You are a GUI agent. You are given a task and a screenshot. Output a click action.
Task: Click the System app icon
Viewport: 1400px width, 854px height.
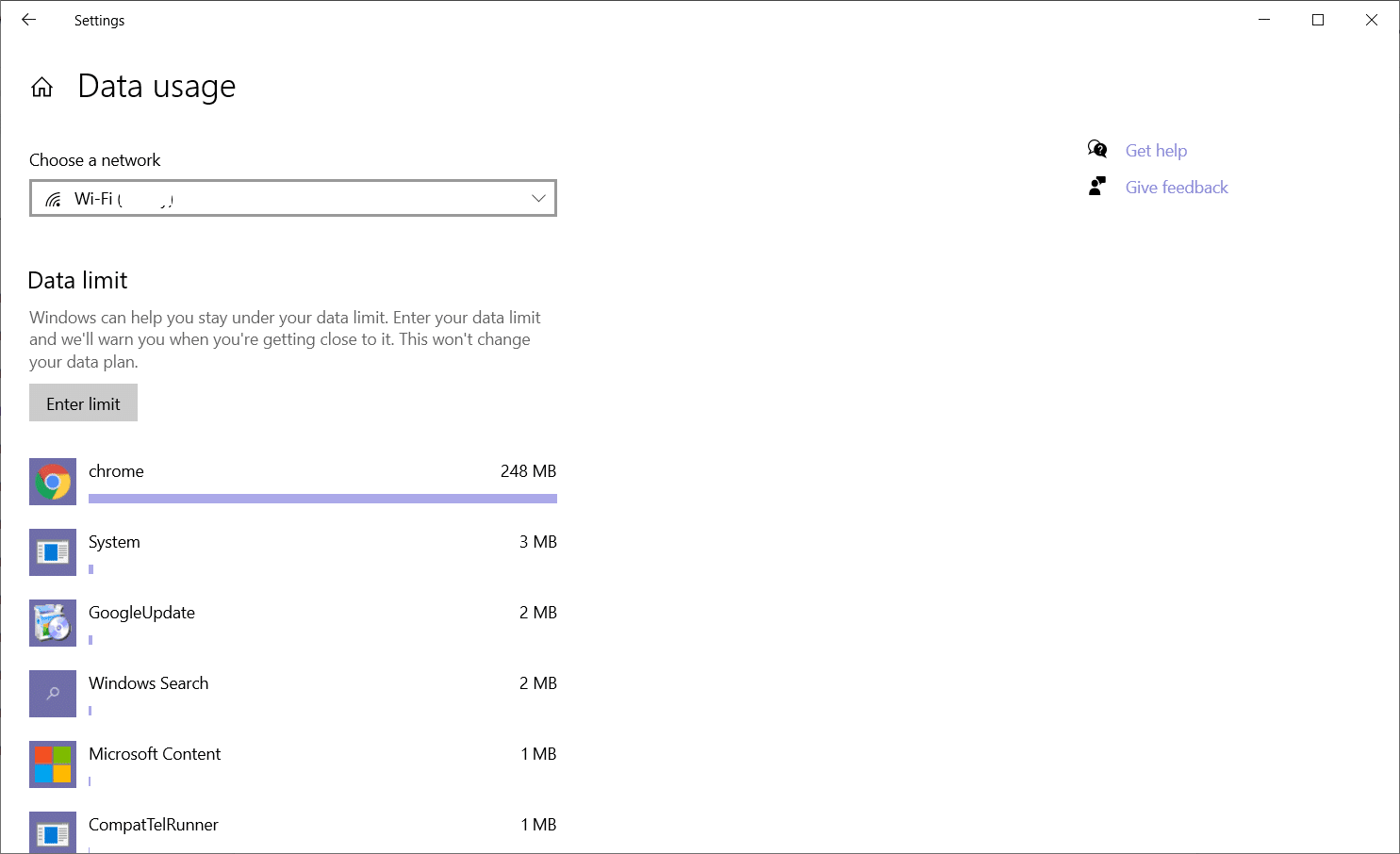coord(52,552)
